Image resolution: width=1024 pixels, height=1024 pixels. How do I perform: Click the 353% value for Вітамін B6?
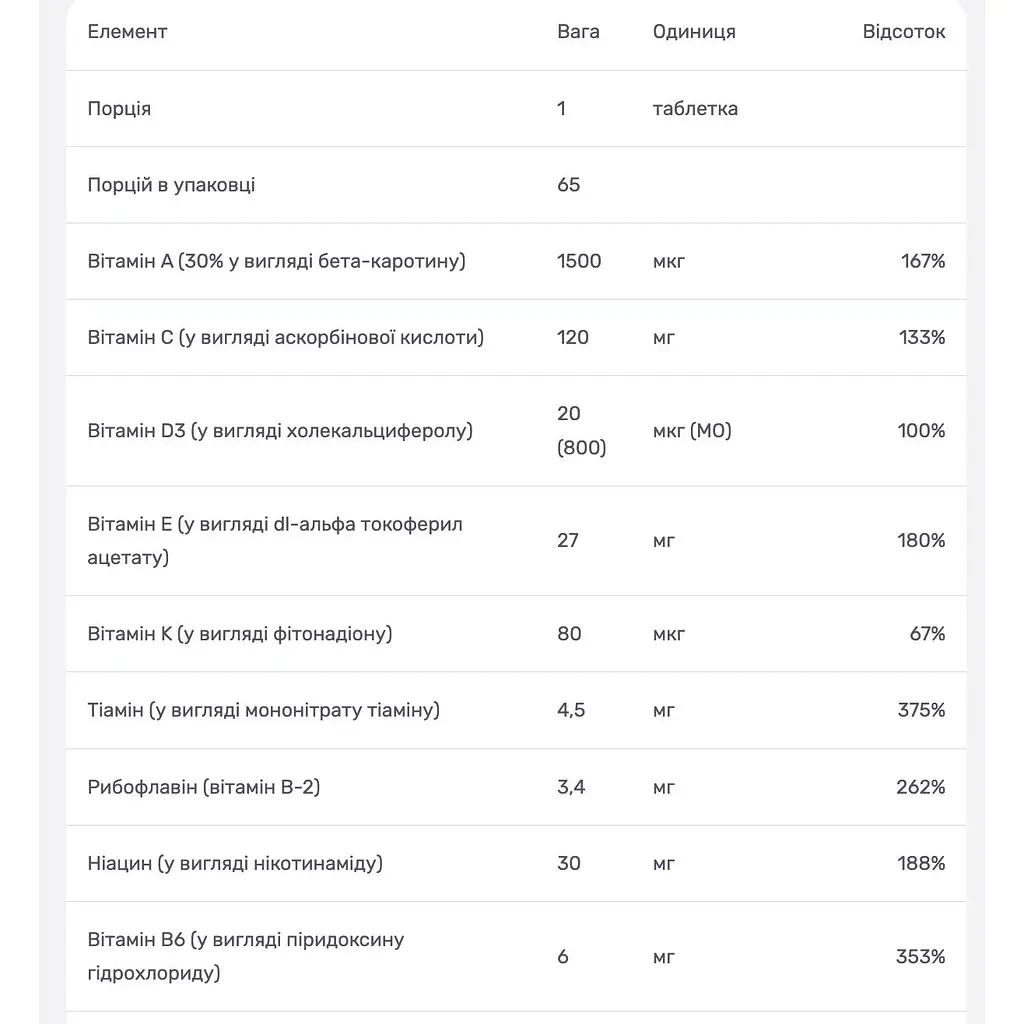(920, 957)
